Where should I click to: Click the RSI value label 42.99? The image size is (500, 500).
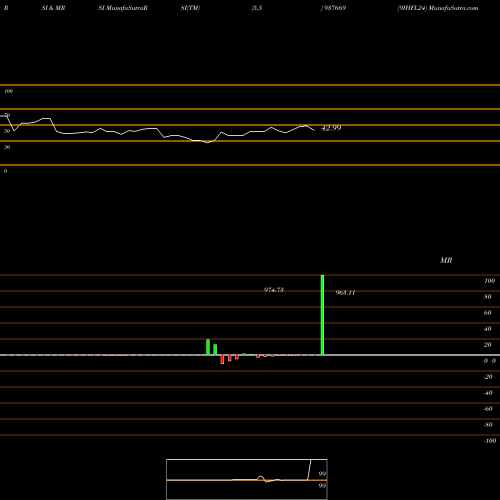(331, 128)
